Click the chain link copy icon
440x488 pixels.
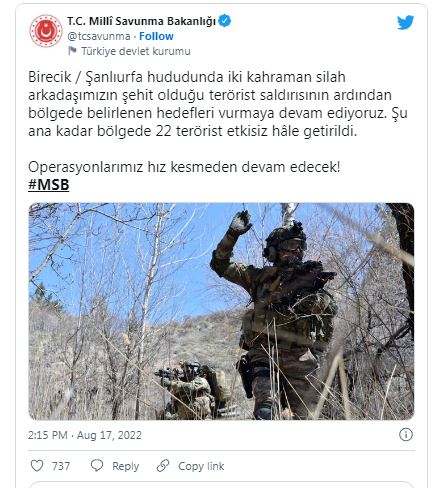[163, 466]
